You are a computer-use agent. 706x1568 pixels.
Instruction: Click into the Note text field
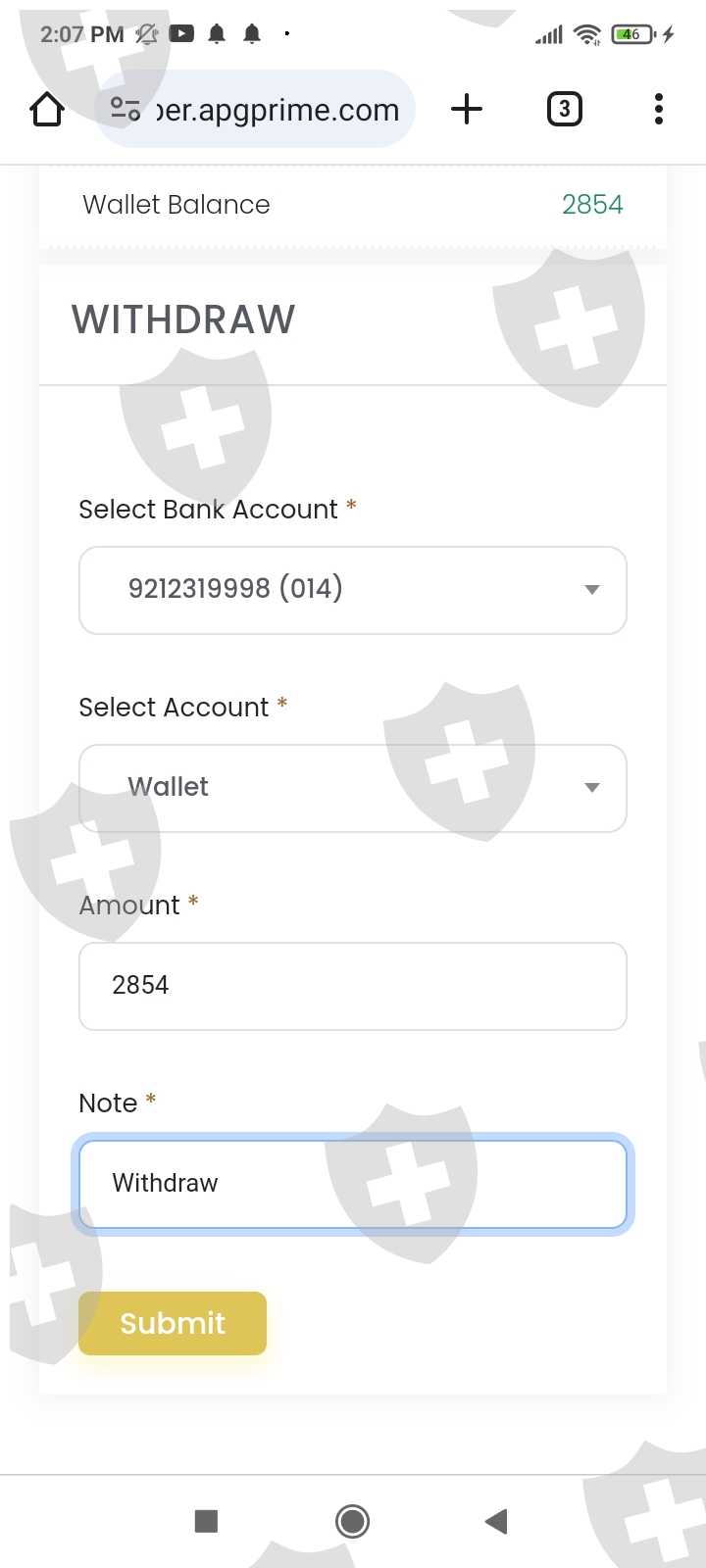[353, 1183]
